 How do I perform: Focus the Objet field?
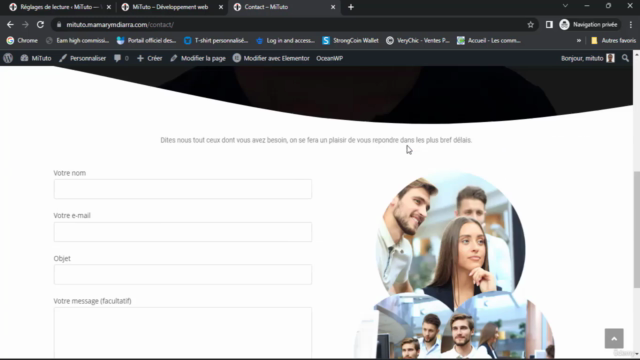tap(183, 274)
